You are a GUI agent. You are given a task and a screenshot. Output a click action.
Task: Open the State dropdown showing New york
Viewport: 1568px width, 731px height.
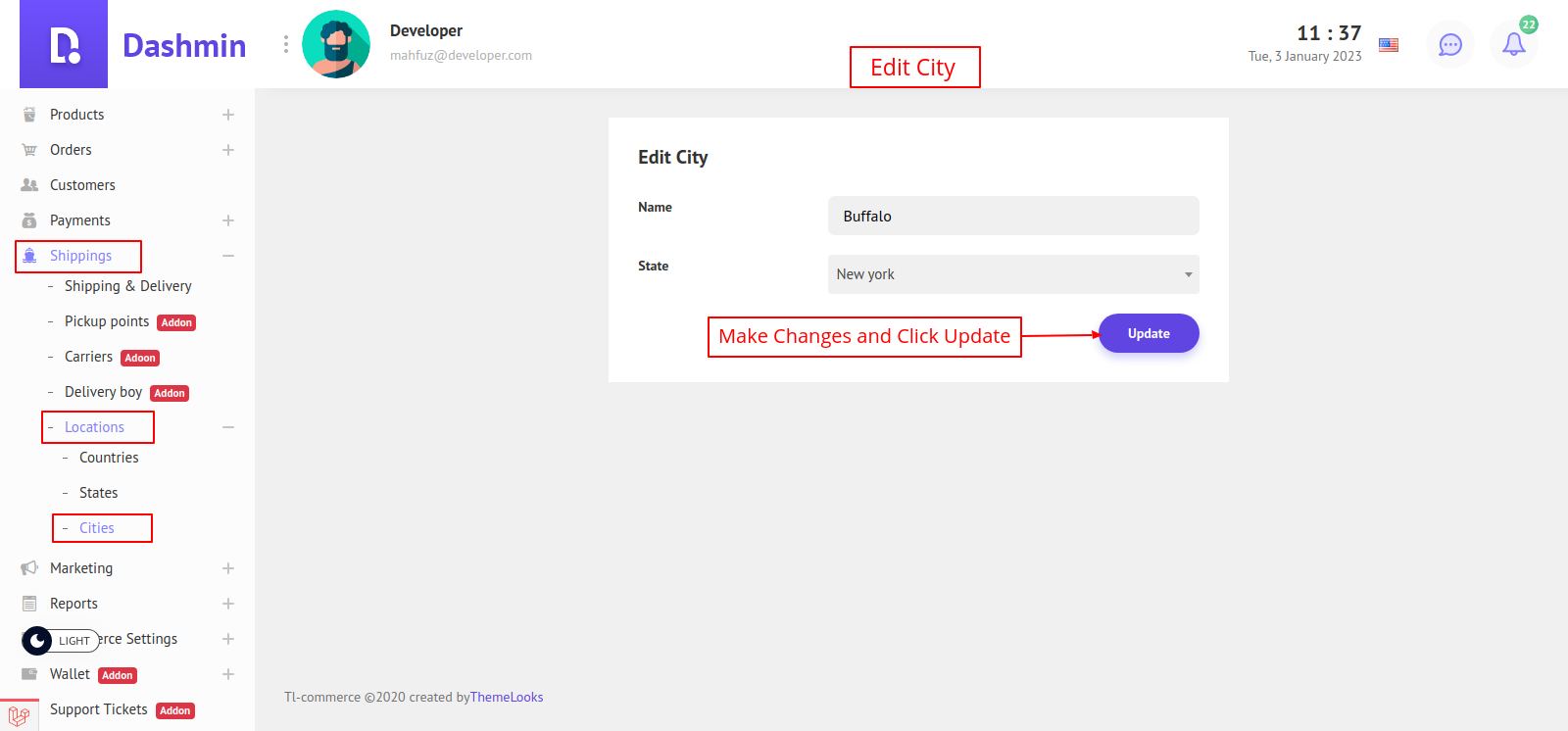pos(1012,274)
